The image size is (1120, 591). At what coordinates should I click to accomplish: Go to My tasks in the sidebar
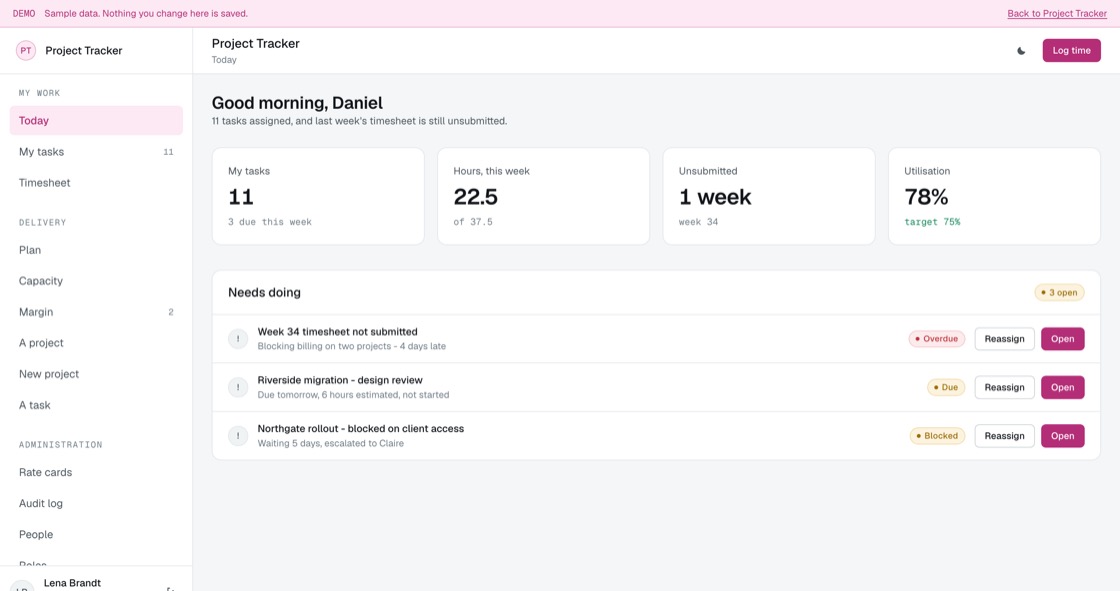[96, 152]
